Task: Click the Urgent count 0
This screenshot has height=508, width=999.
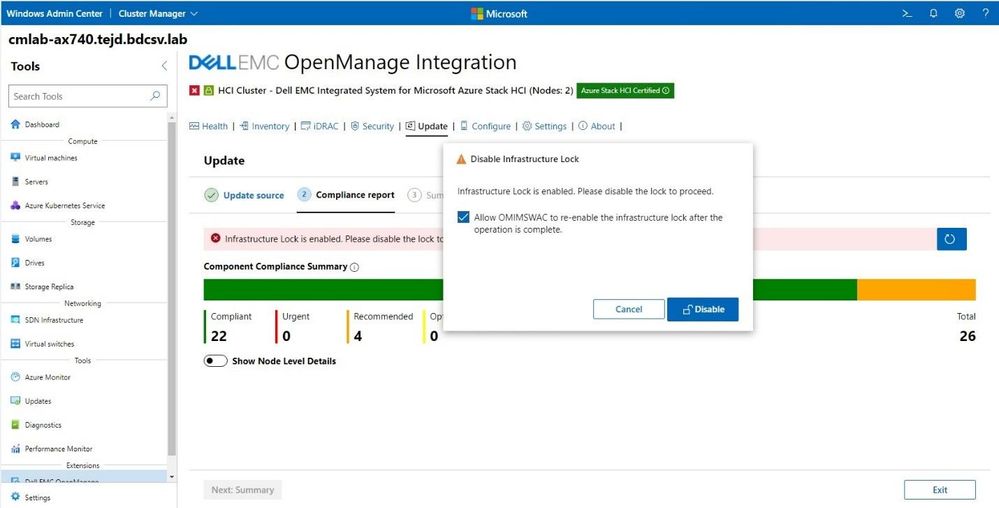Action: coord(286,336)
